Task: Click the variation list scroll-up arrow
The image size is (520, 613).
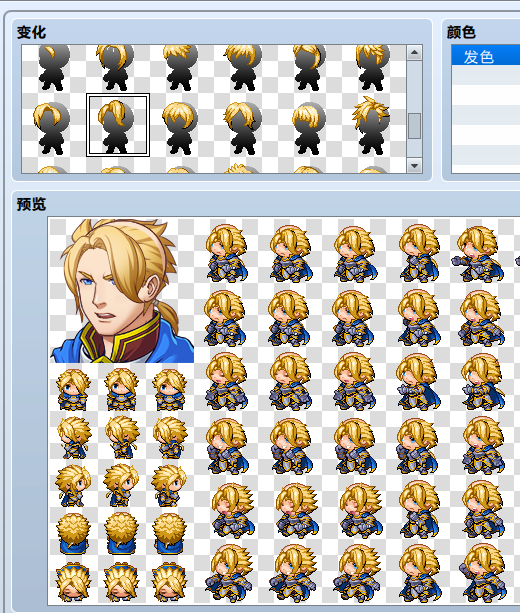Action: (414, 52)
